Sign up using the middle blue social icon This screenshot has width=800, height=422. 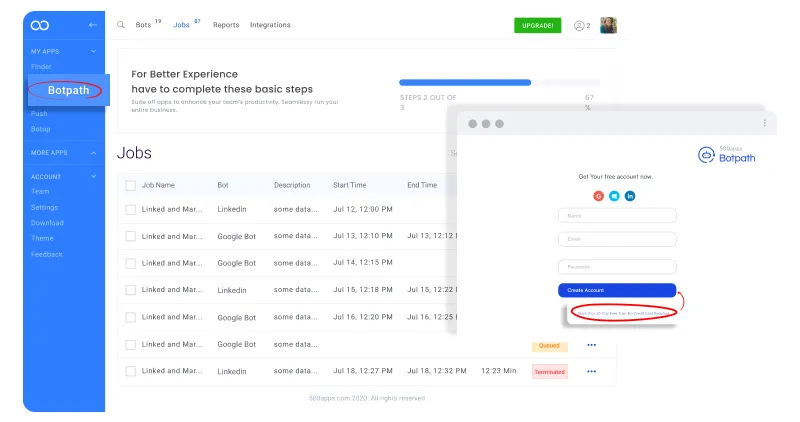[614, 196]
